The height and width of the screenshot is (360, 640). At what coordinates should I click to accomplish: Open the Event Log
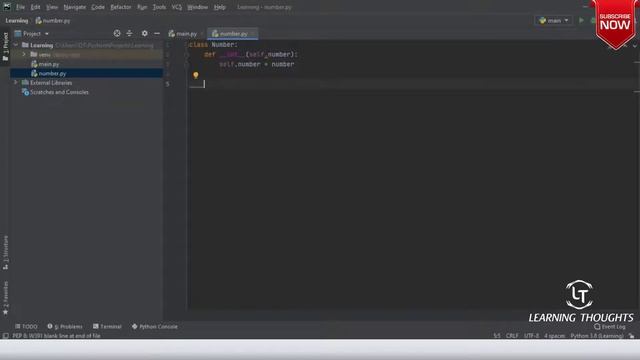(x=609, y=327)
